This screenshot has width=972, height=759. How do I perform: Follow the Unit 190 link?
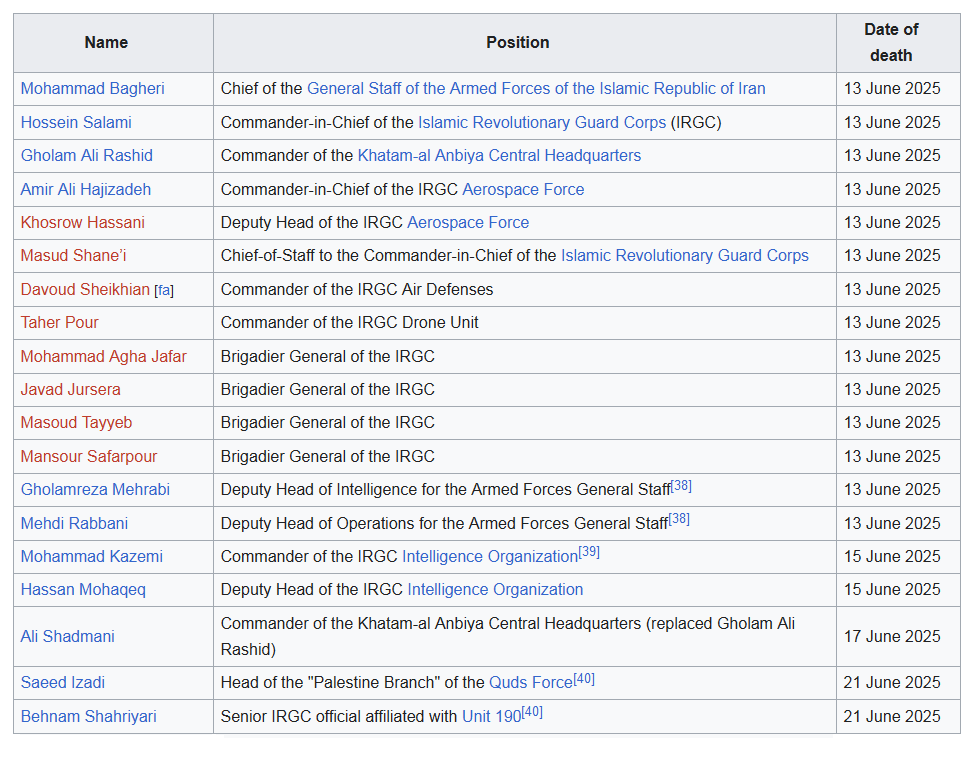click(x=491, y=716)
